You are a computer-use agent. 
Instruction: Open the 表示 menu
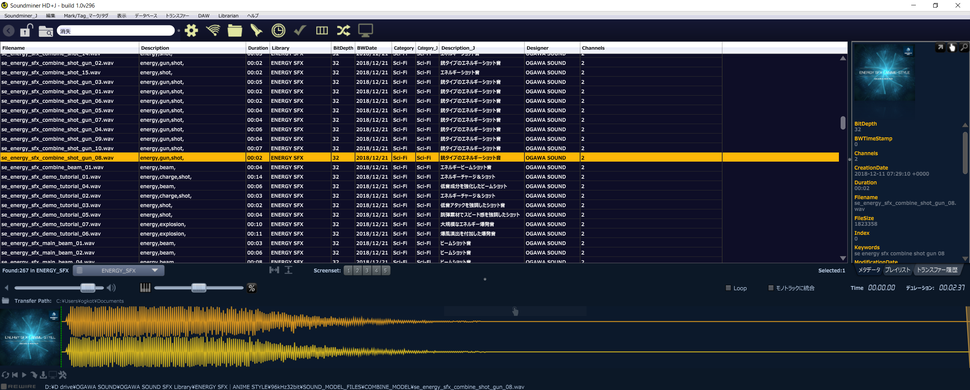pyautogui.click(x=122, y=14)
